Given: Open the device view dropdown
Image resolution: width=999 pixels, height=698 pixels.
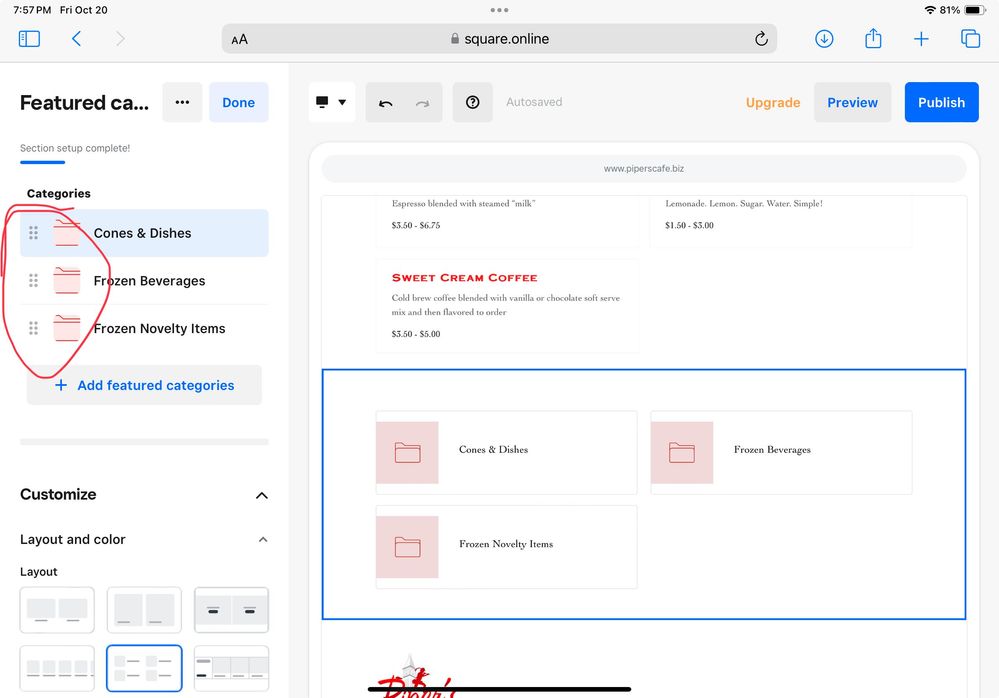Looking at the screenshot, I should pos(331,103).
